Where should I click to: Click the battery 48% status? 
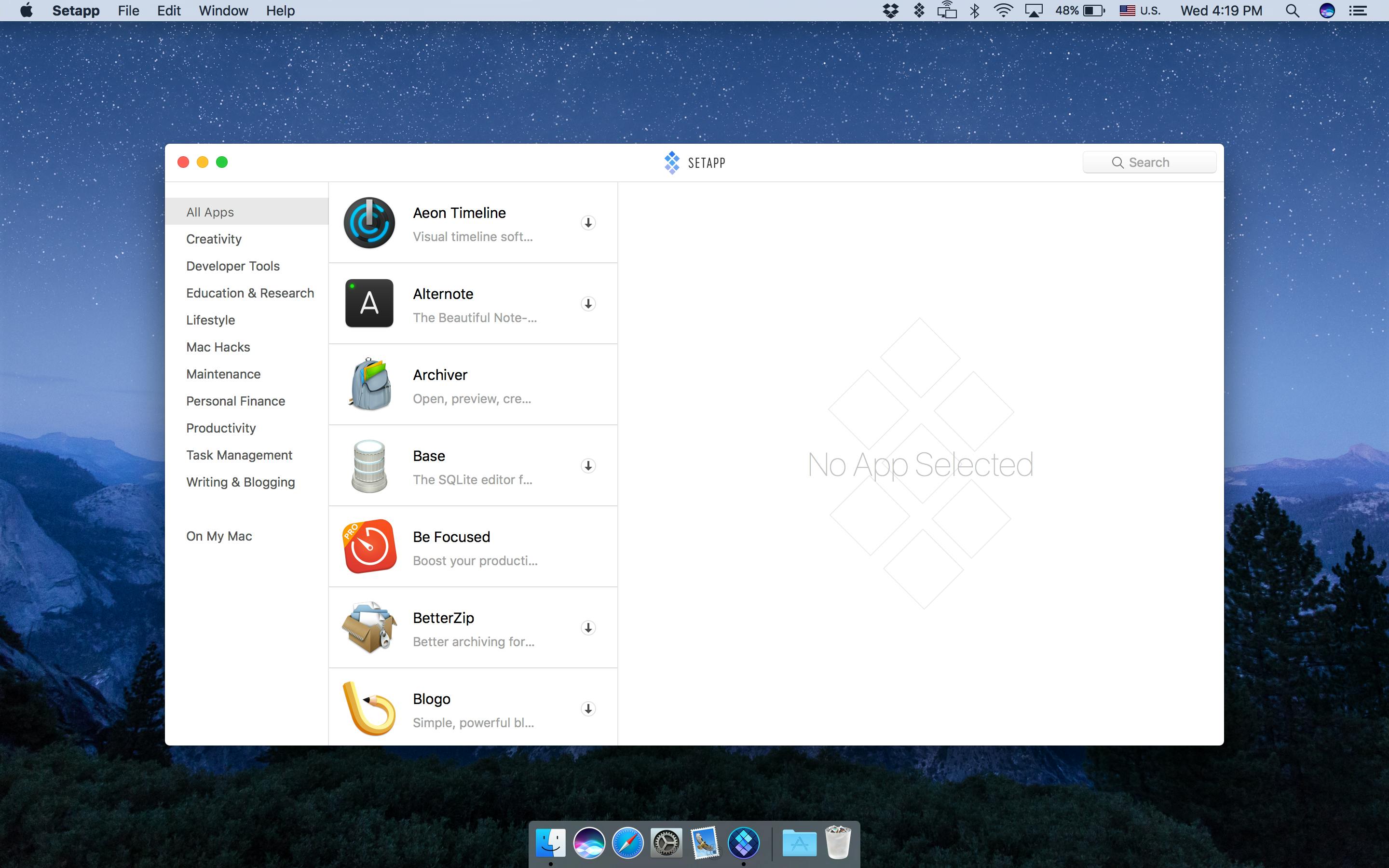[x=1080, y=10]
